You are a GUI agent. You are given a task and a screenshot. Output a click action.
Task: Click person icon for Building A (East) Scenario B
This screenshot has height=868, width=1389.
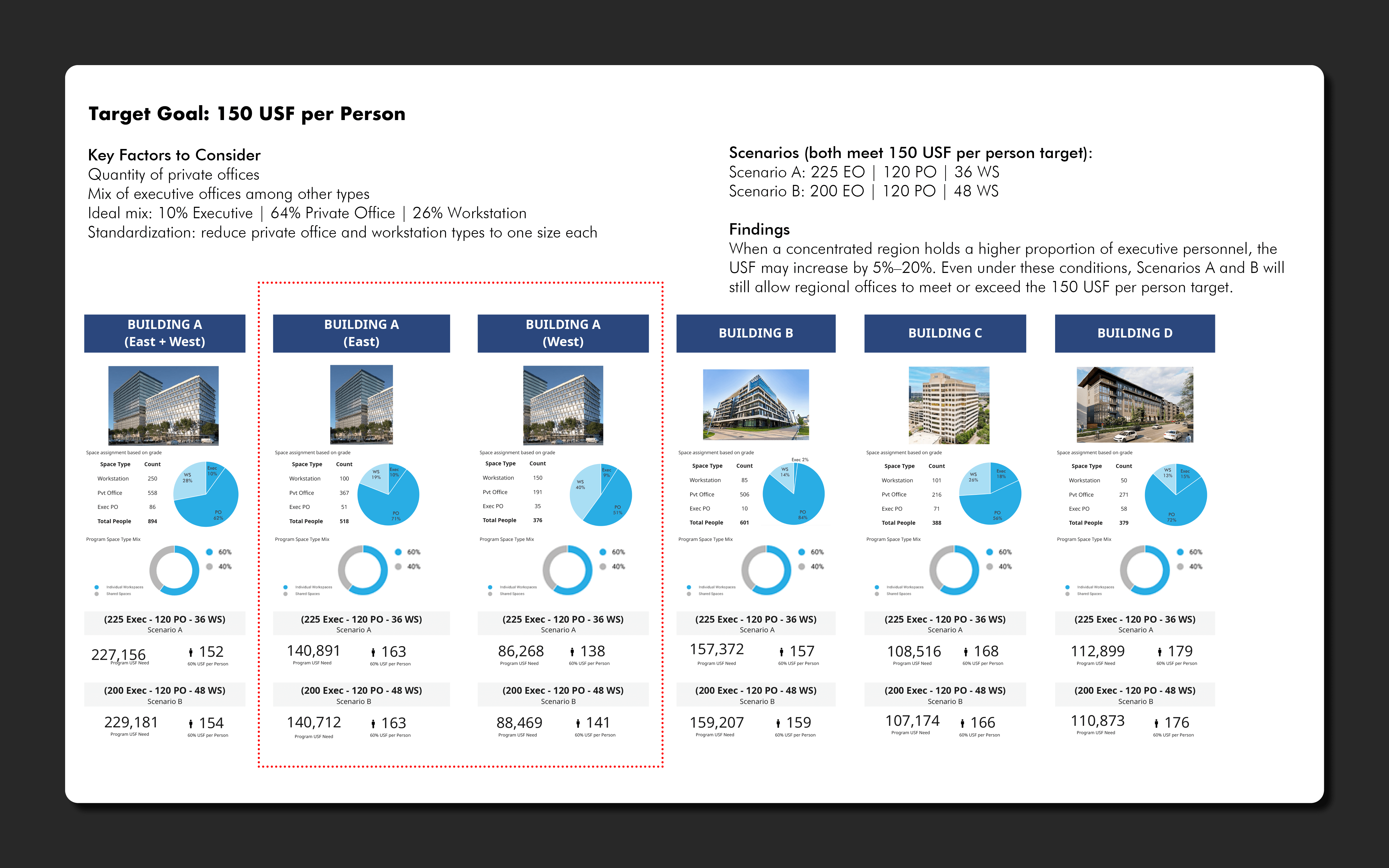(x=373, y=724)
